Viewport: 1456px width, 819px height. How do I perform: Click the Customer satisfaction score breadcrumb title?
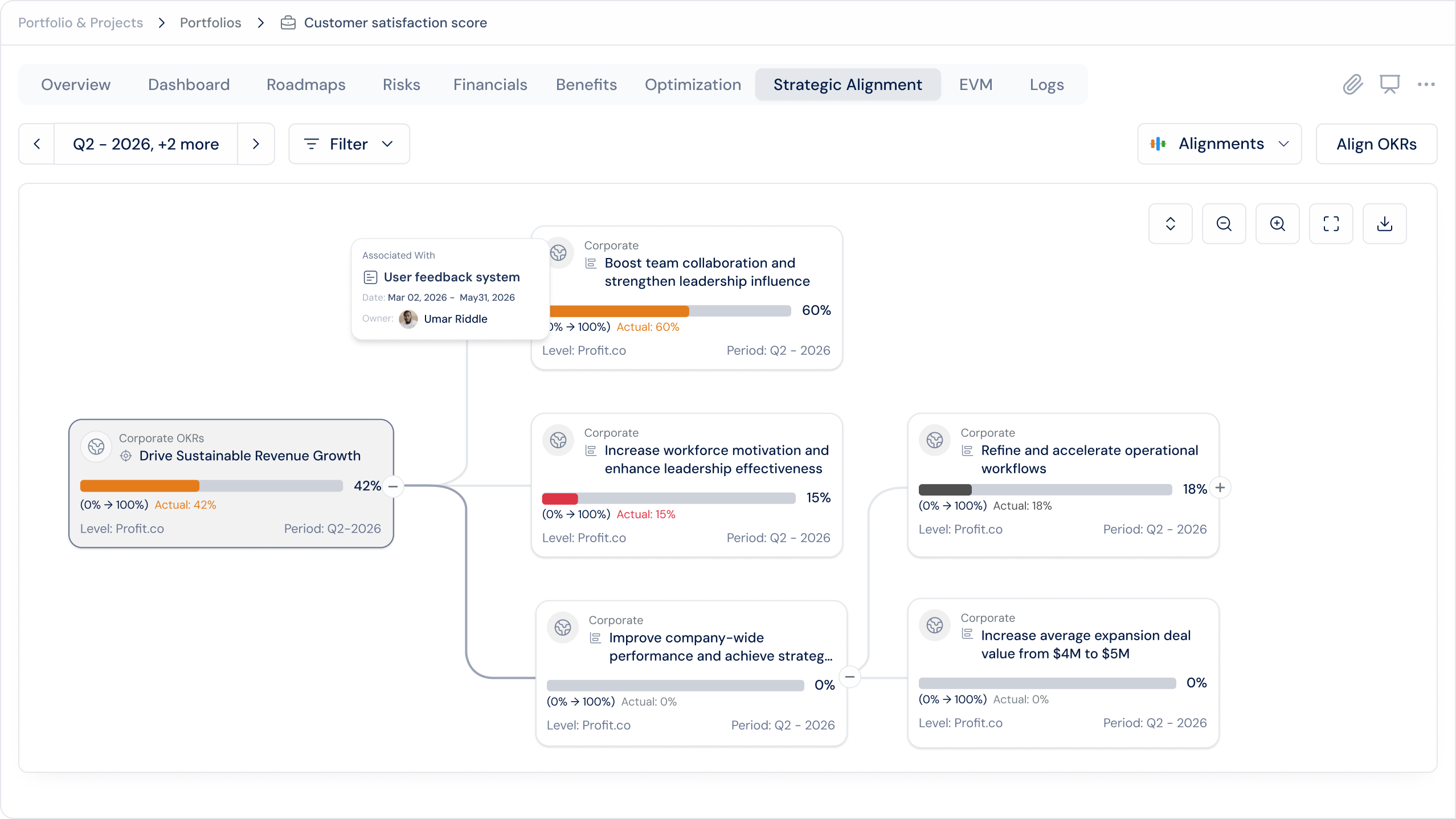tap(395, 23)
